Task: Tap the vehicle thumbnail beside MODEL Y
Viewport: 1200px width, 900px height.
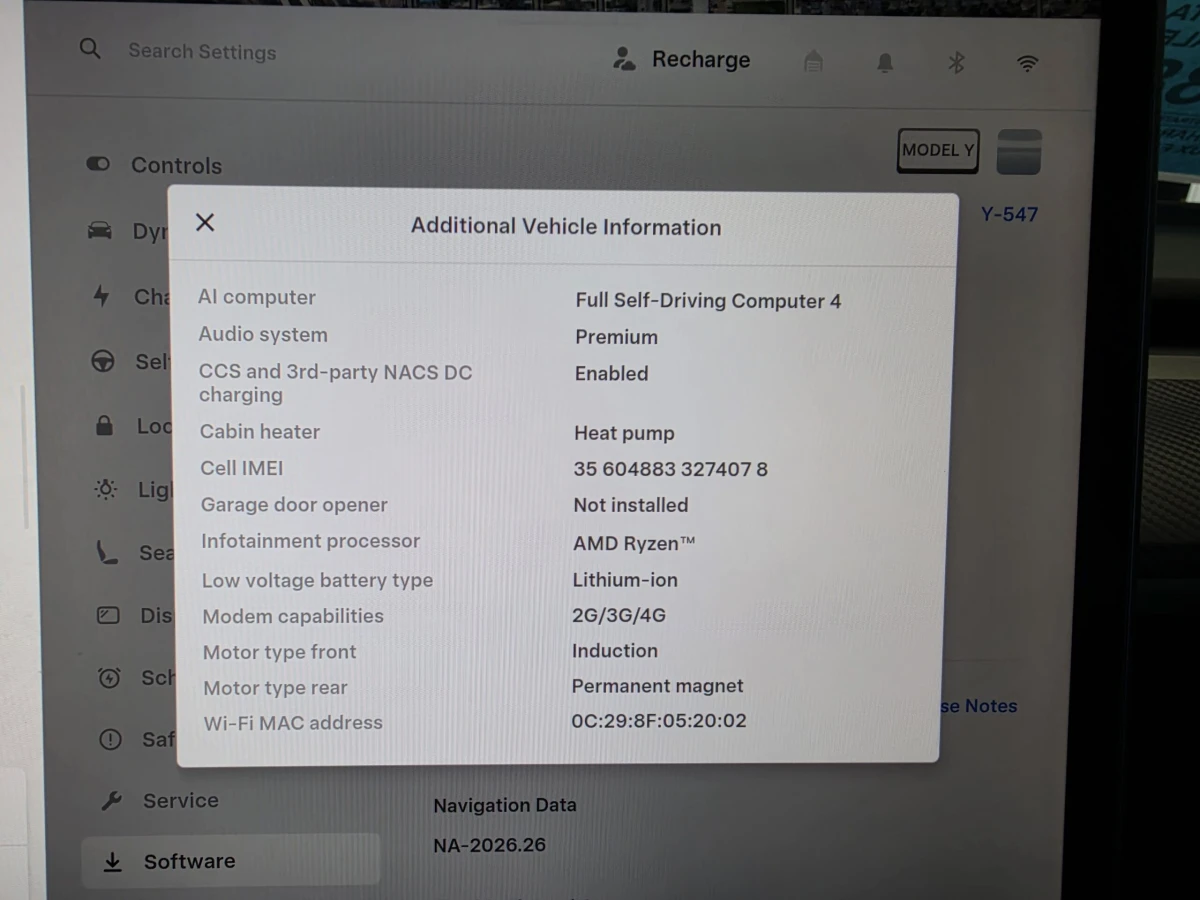Action: [x=1019, y=152]
